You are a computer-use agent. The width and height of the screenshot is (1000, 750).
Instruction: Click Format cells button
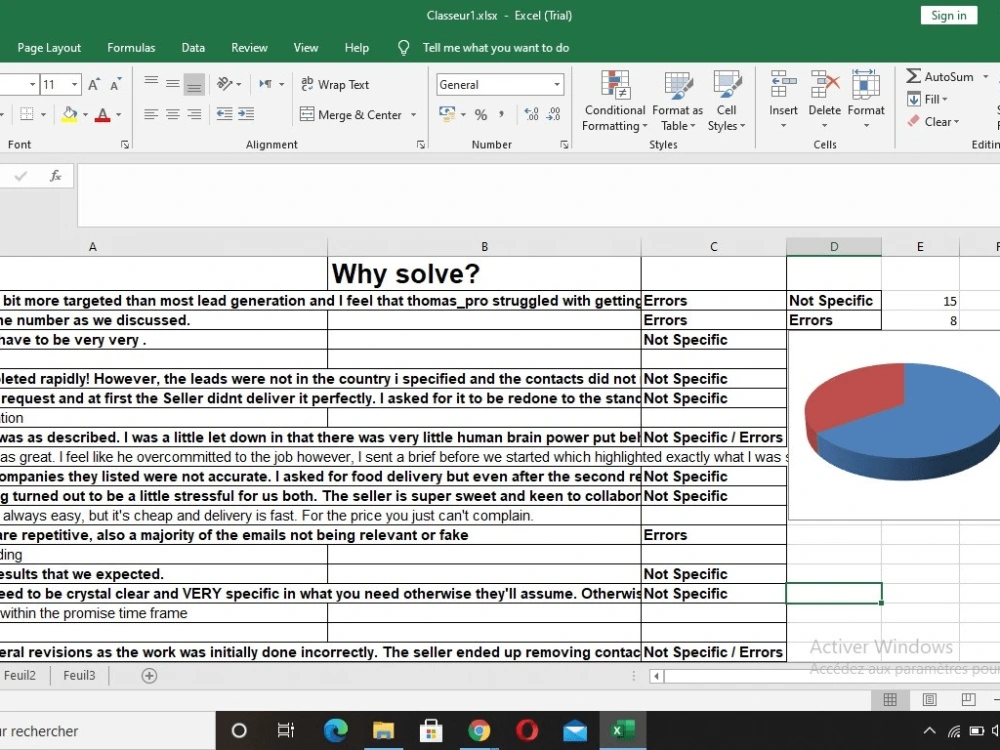866,99
